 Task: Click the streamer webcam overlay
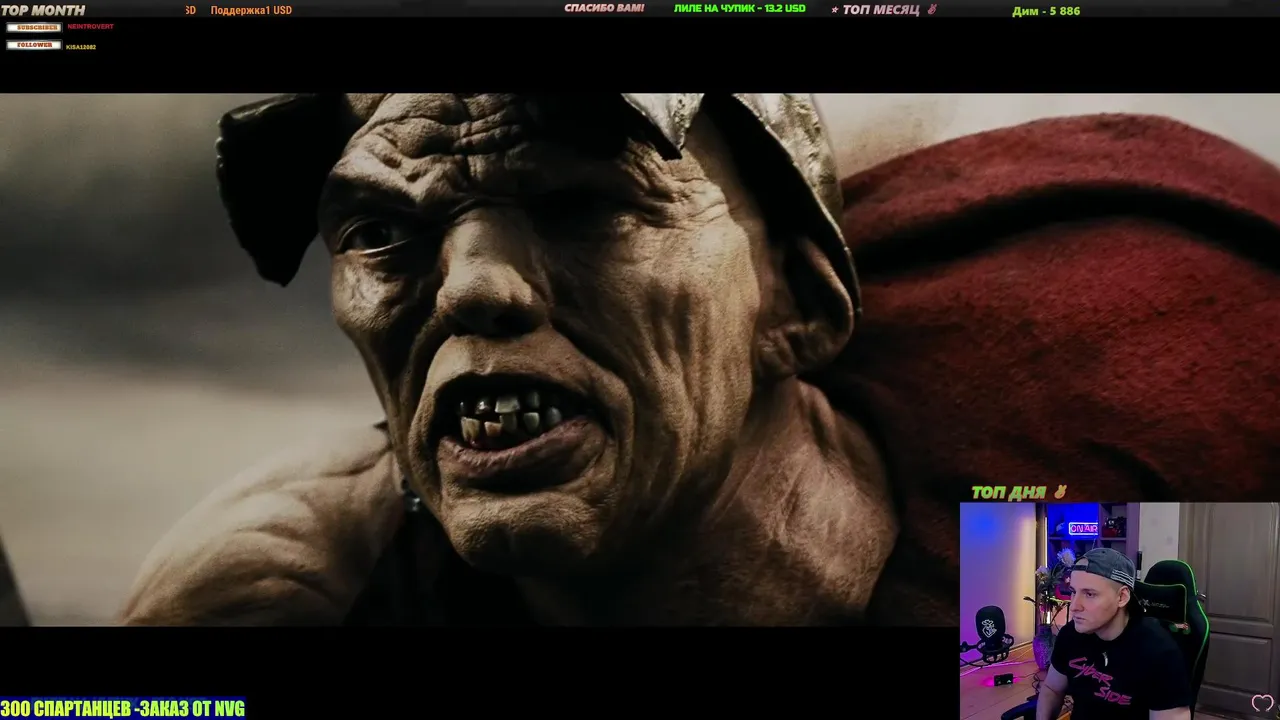[1120, 611]
